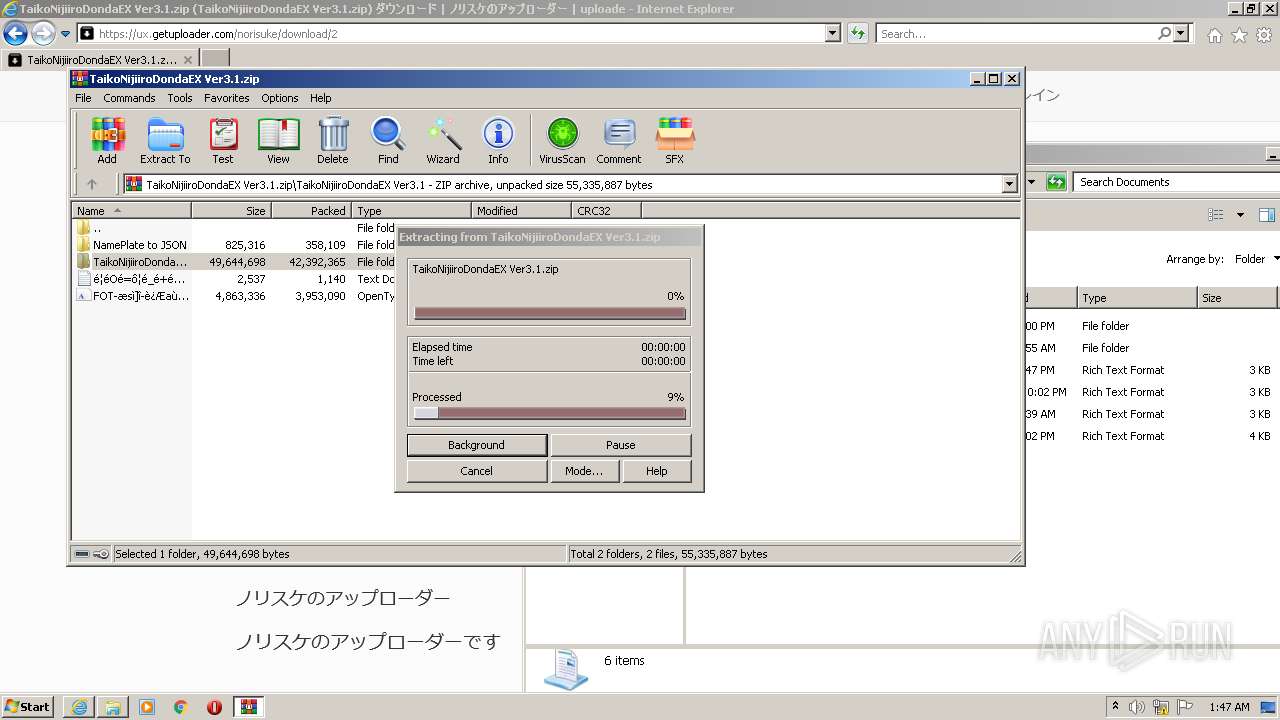
Task: Sort by the Name column header
Action: [x=131, y=211]
